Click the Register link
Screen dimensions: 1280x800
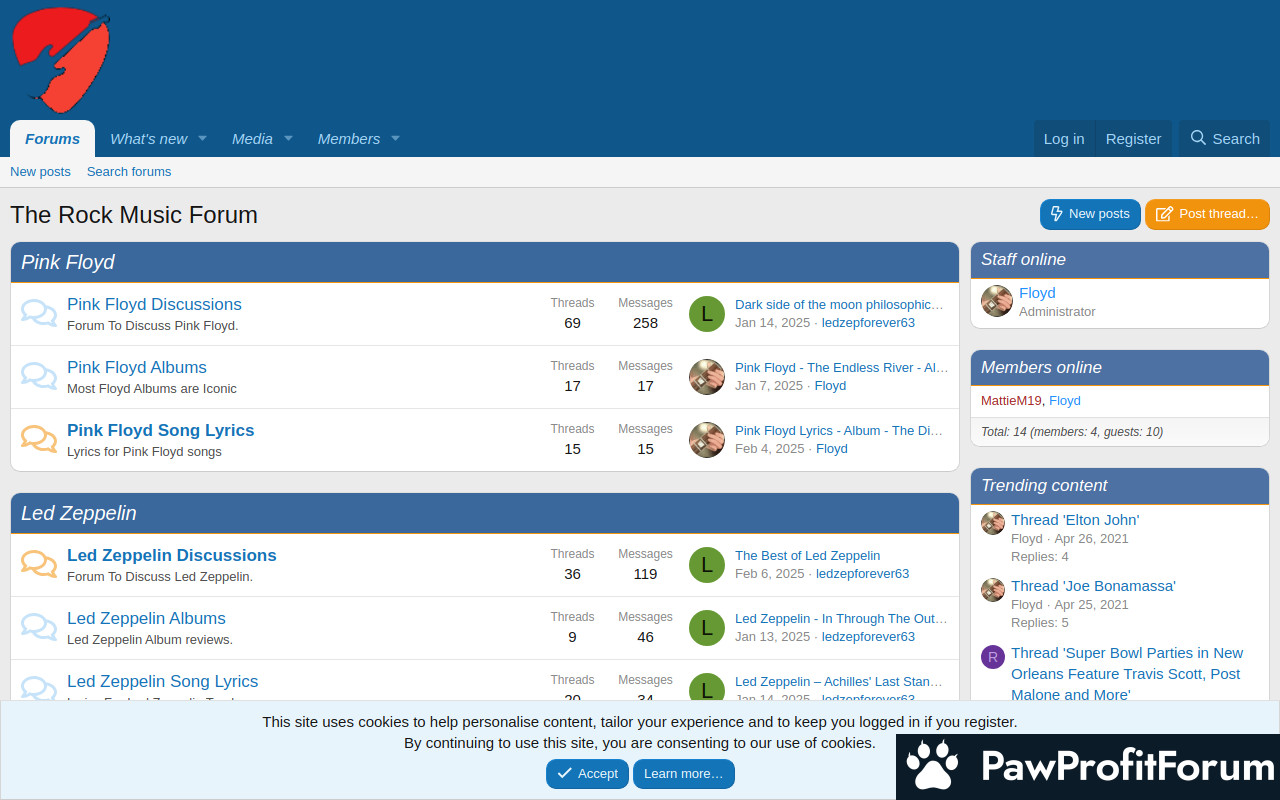1133,139
